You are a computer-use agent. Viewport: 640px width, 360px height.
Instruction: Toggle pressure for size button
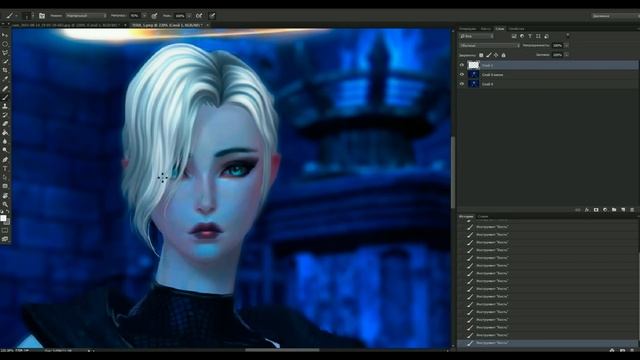212,16
